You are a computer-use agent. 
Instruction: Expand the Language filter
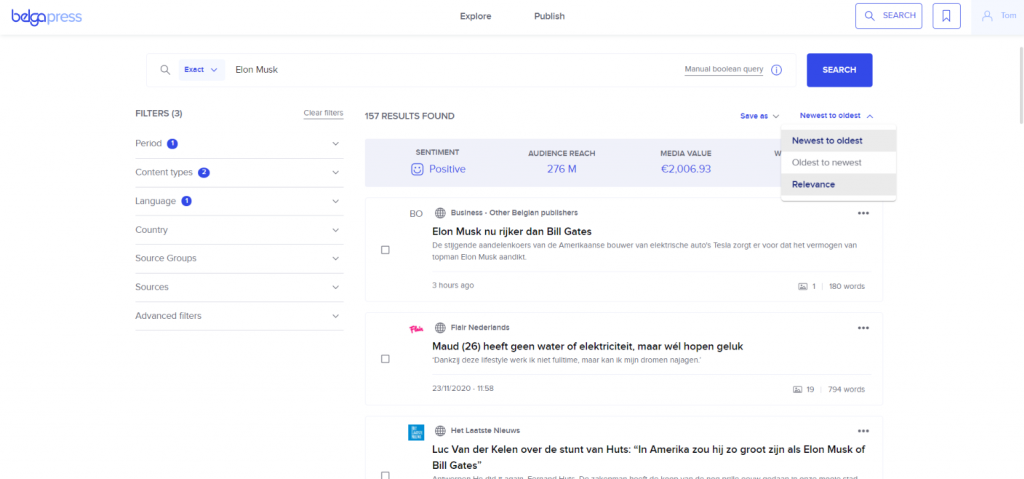point(239,201)
